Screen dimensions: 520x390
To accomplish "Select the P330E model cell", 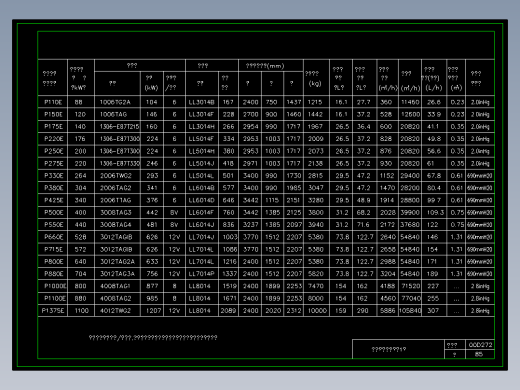I will coord(53,176).
